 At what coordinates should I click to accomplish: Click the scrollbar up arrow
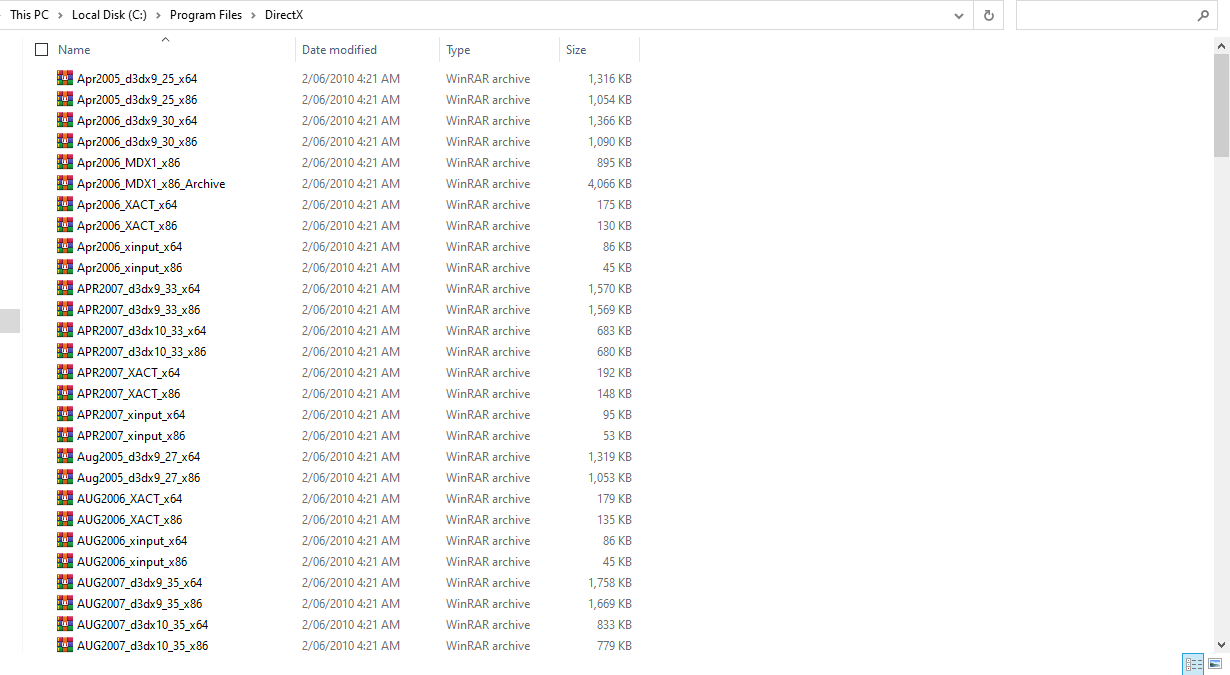tap(1221, 46)
